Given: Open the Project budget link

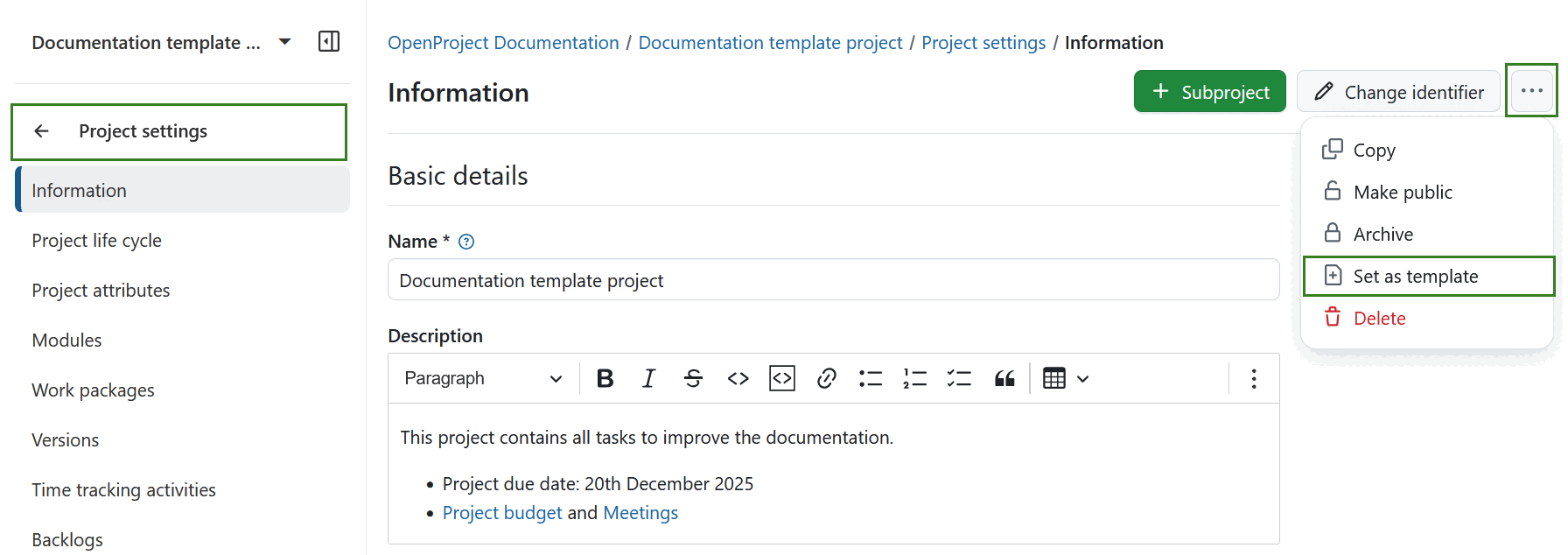Looking at the screenshot, I should coord(502,513).
